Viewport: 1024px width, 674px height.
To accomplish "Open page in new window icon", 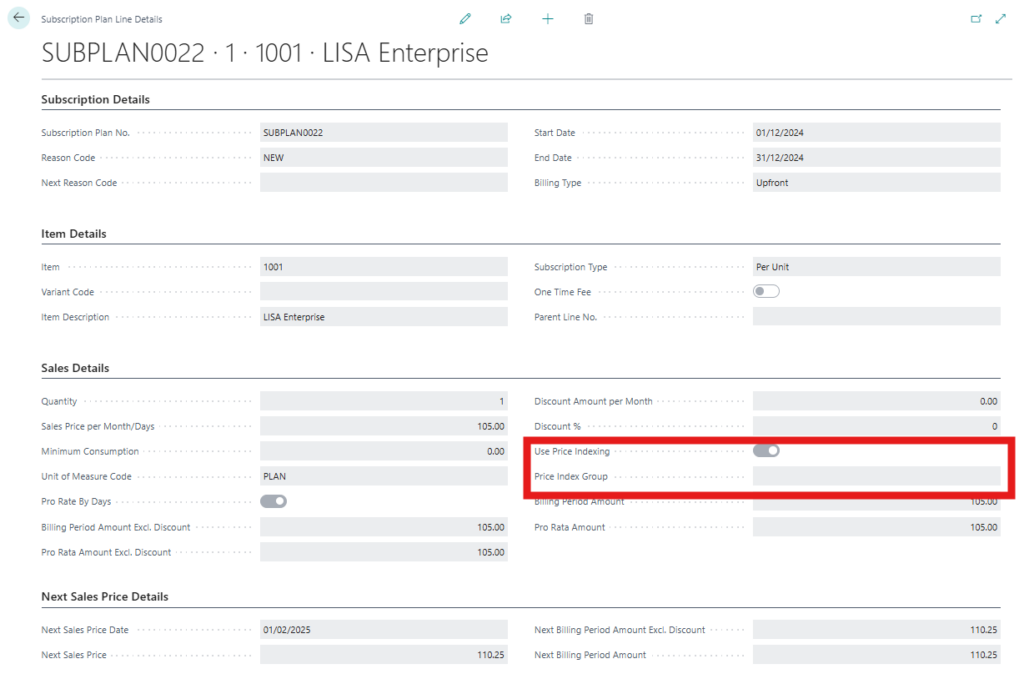I will [x=976, y=19].
